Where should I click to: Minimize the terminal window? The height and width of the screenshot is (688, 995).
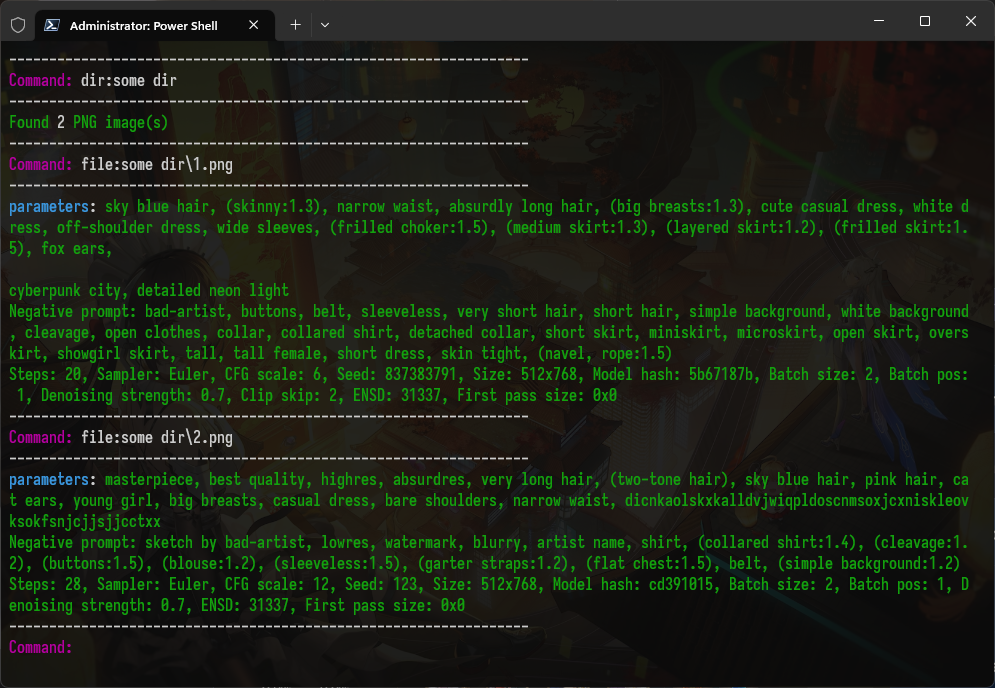[x=879, y=21]
